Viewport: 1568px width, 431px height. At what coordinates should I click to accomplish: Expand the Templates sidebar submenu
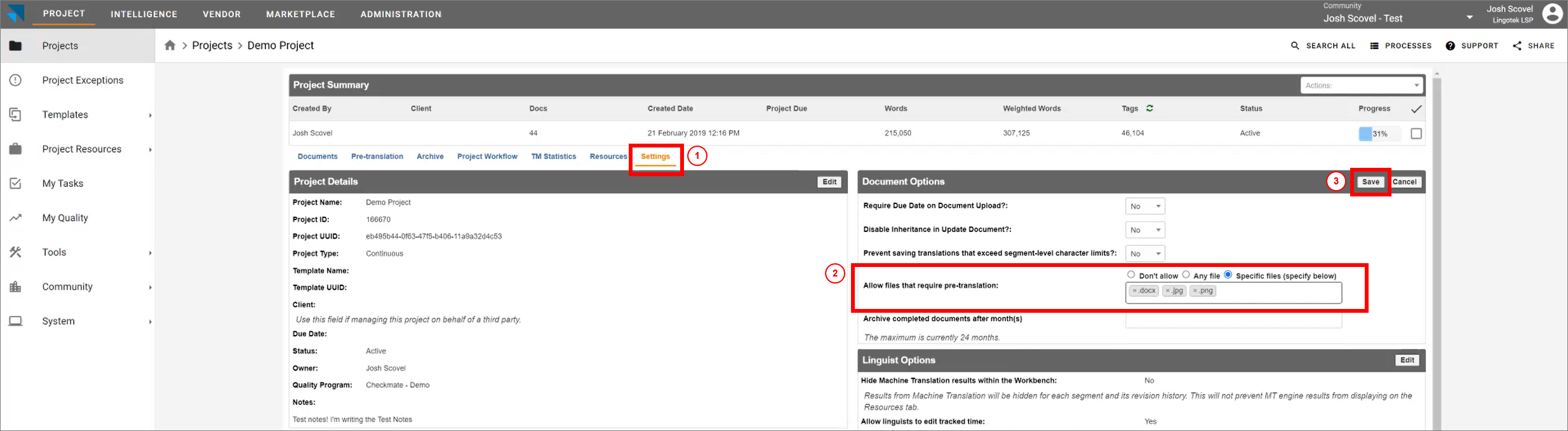click(x=151, y=115)
